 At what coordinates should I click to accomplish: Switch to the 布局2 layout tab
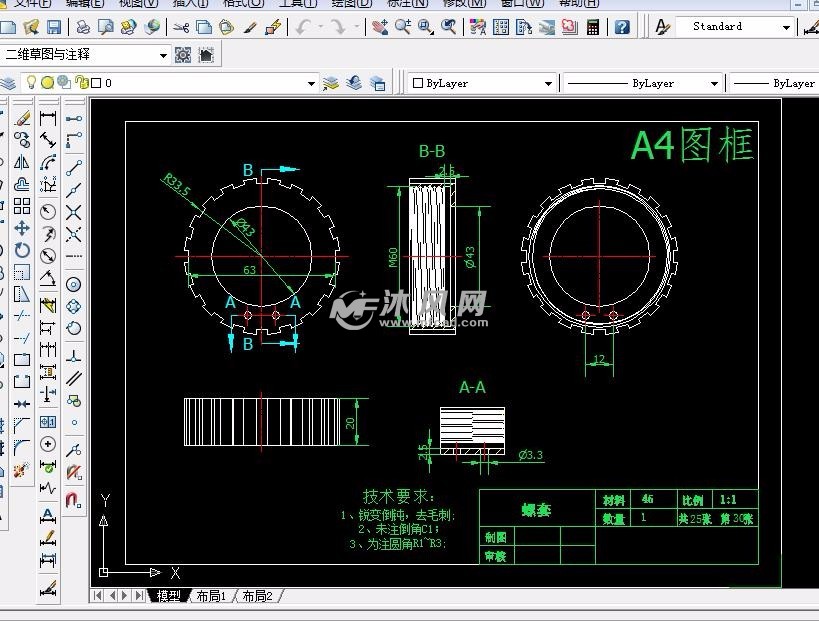pyautogui.click(x=258, y=596)
